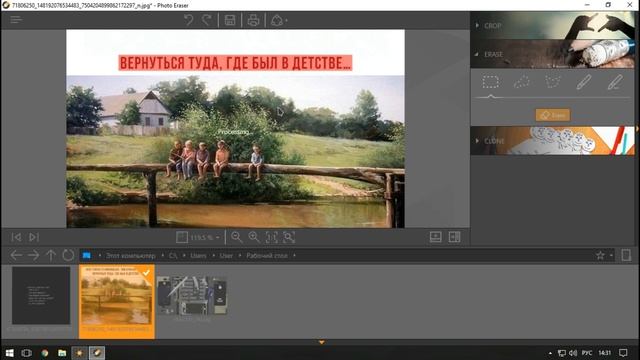
Task: Open the orange star app on taskbar
Action: (x=79, y=353)
